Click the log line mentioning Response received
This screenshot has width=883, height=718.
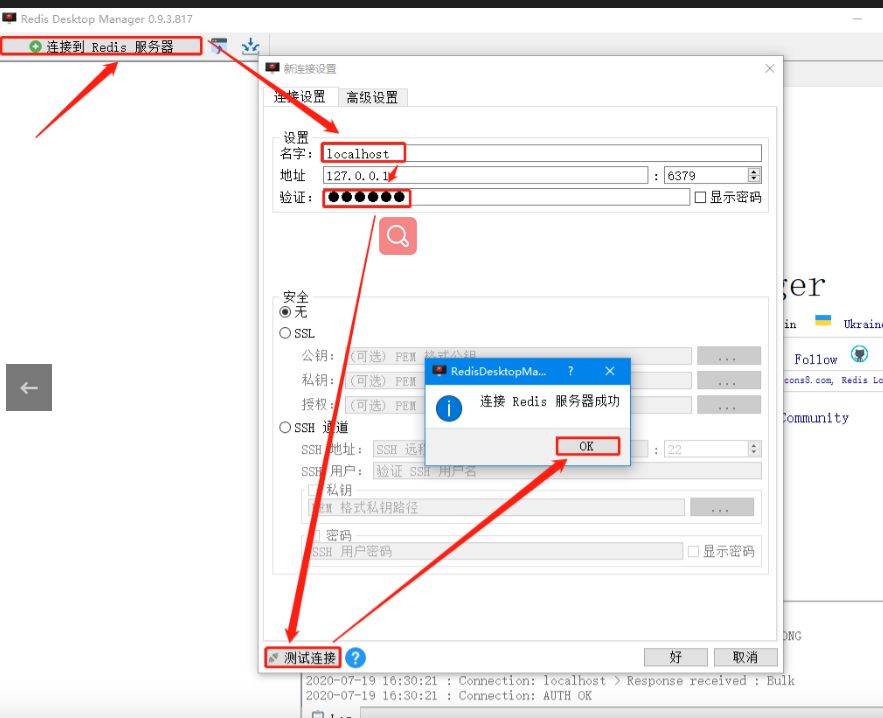pos(550,680)
